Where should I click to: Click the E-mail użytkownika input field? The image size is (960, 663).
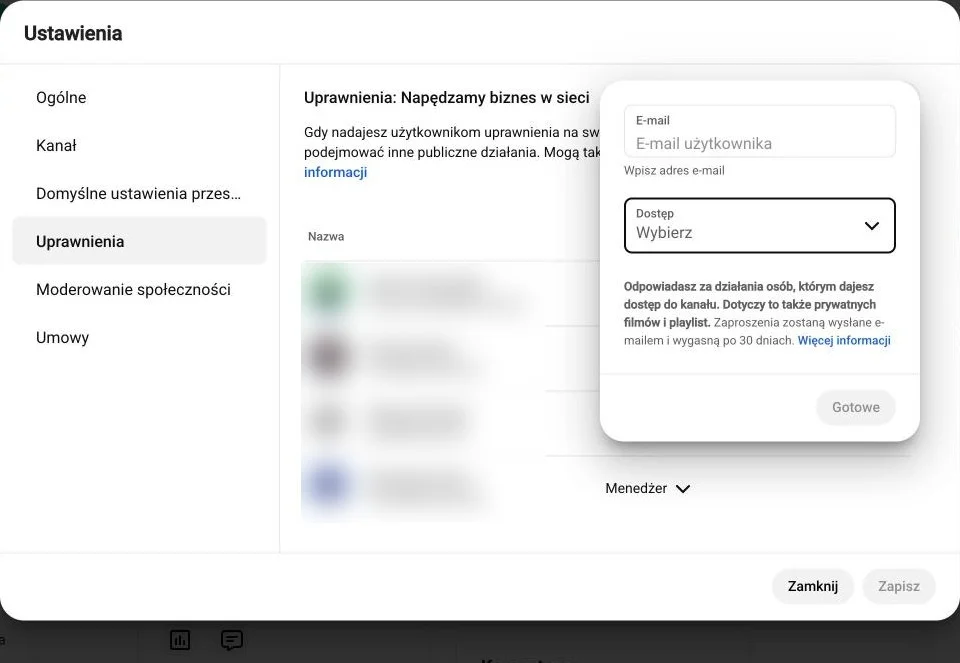tap(759, 131)
